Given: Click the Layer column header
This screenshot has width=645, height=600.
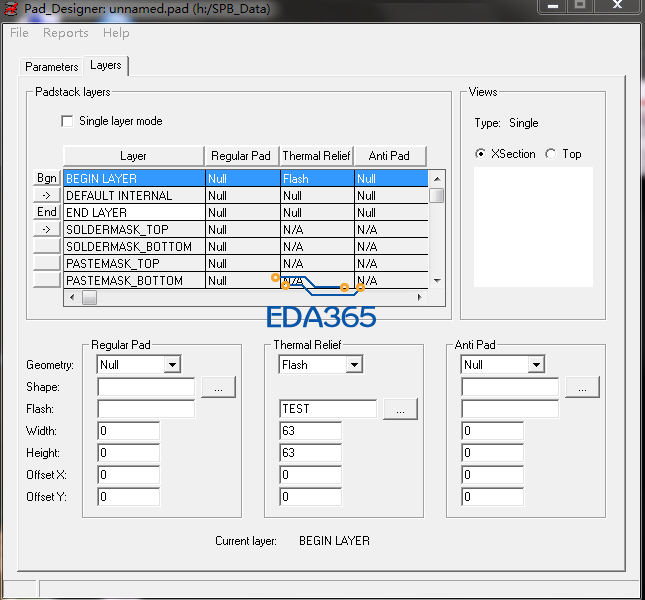Looking at the screenshot, I should [134, 156].
